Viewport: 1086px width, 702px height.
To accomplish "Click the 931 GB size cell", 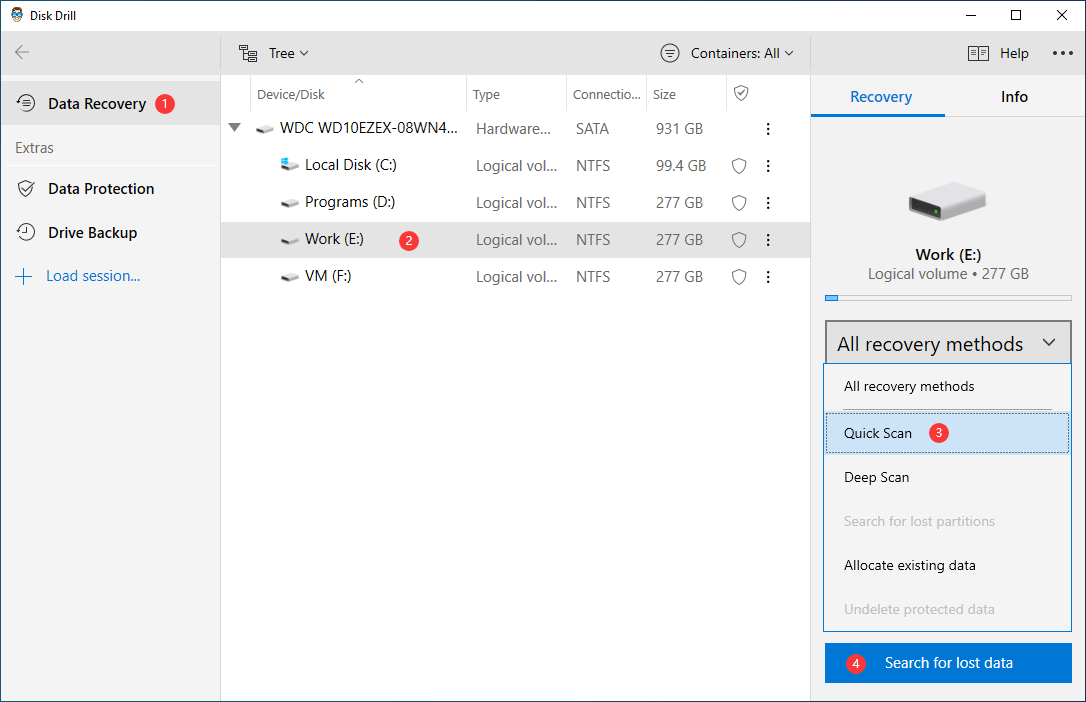I will (x=679, y=129).
